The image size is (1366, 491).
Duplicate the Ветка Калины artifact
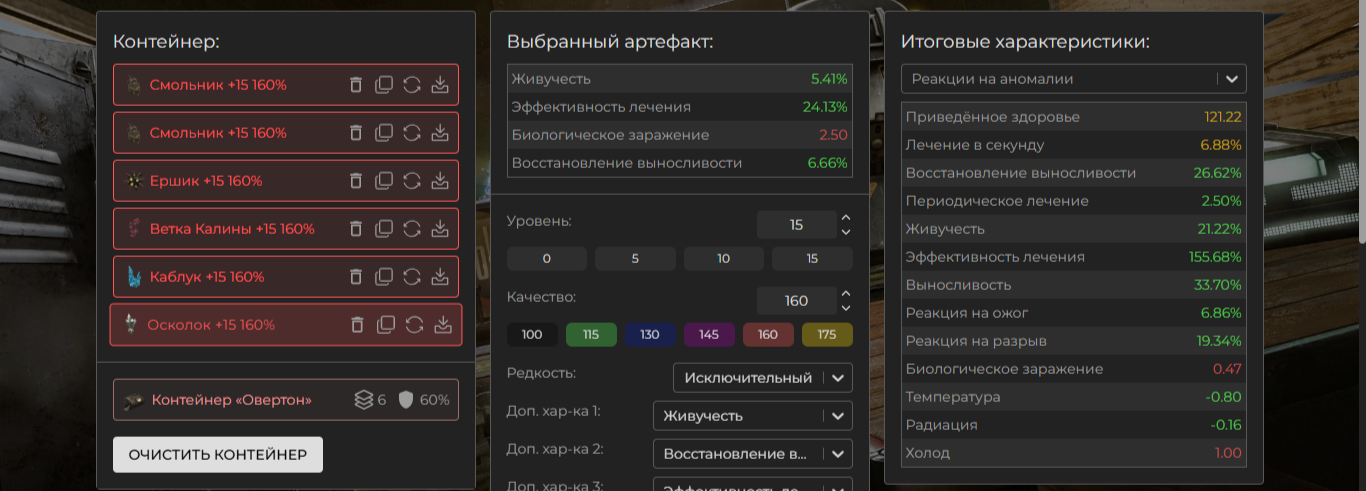(x=384, y=229)
